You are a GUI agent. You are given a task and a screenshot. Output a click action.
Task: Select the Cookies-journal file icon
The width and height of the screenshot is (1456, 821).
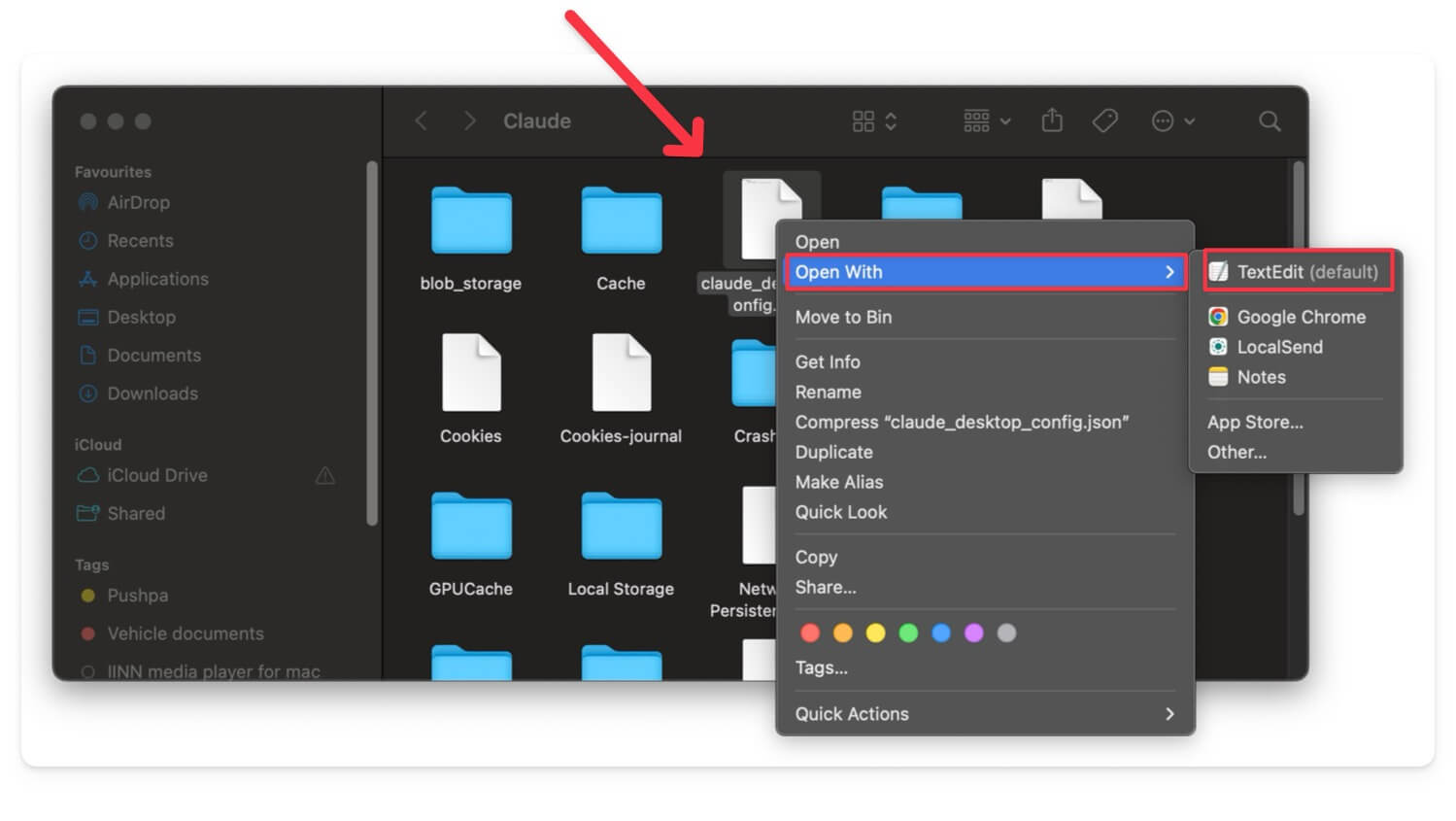[x=622, y=372]
